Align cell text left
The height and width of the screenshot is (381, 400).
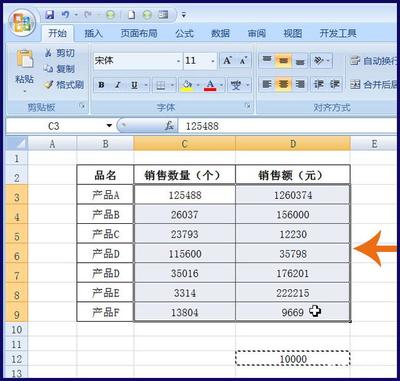267,85
